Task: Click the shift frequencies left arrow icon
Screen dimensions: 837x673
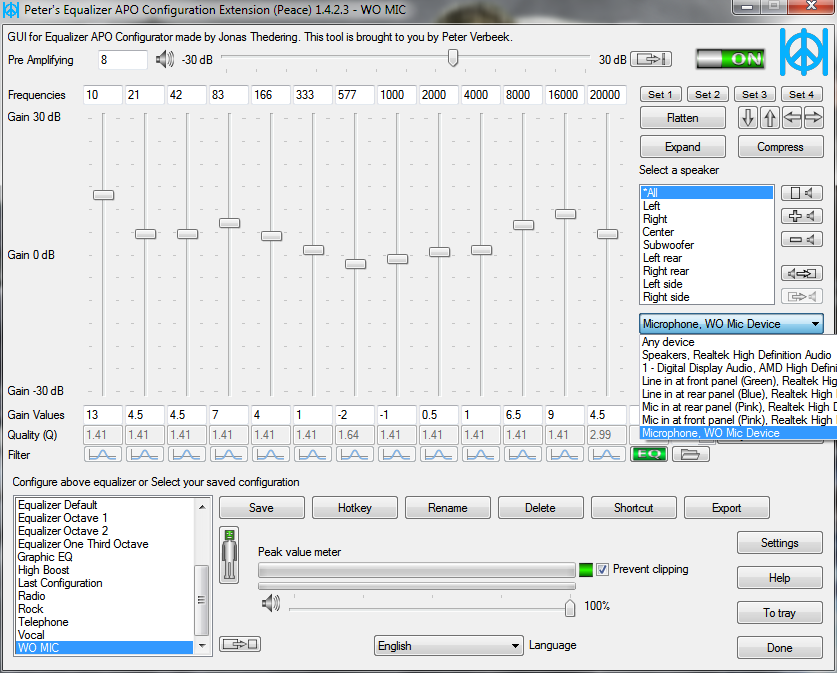Action: coord(791,118)
